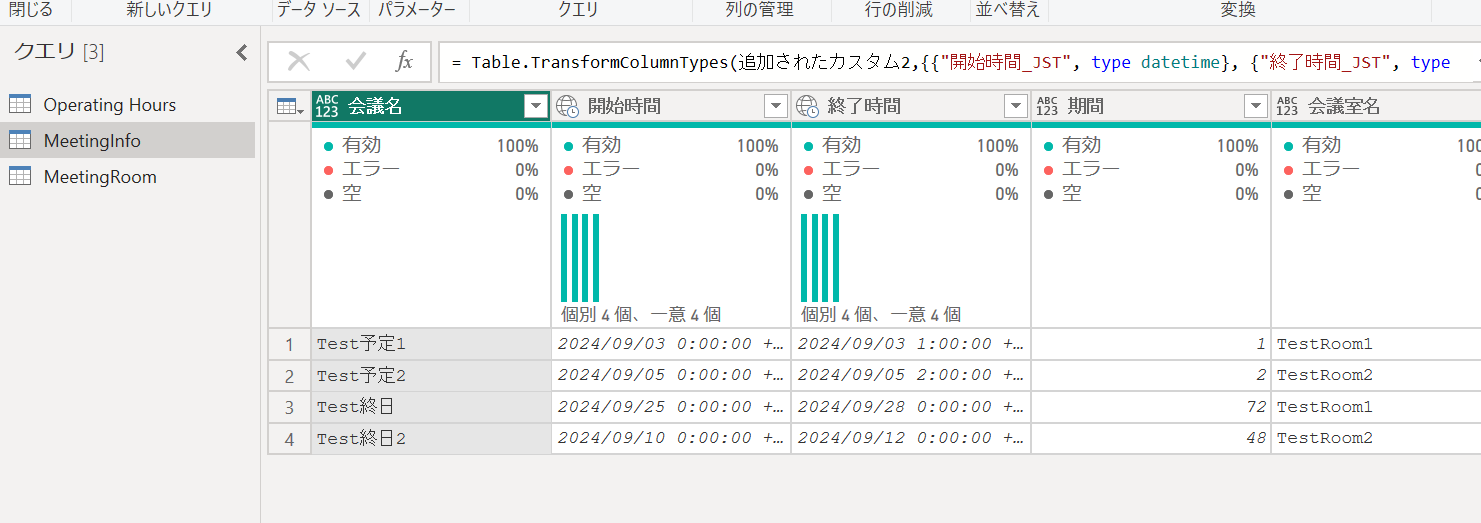Click the 期間 cell with value 72
The height and width of the screenshot is (523, 1481).
[1151, 407]
